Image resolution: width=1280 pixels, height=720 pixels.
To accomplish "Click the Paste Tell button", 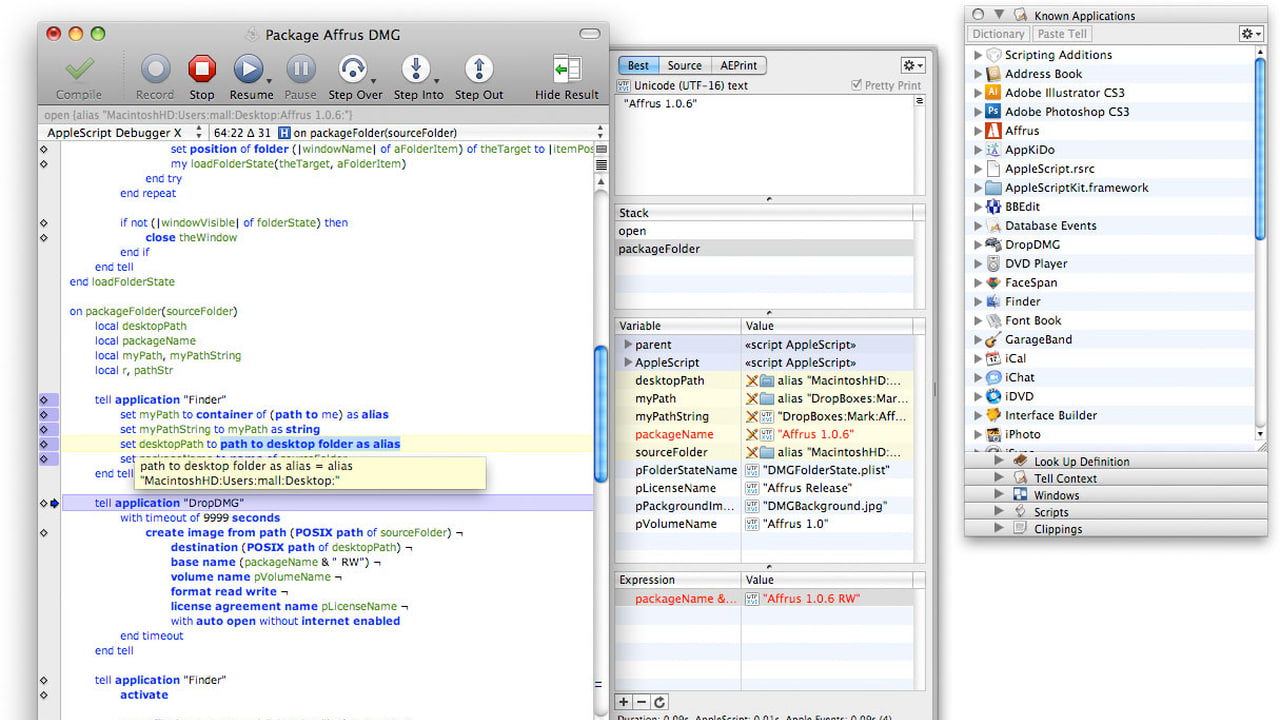I will [1062, 34].
